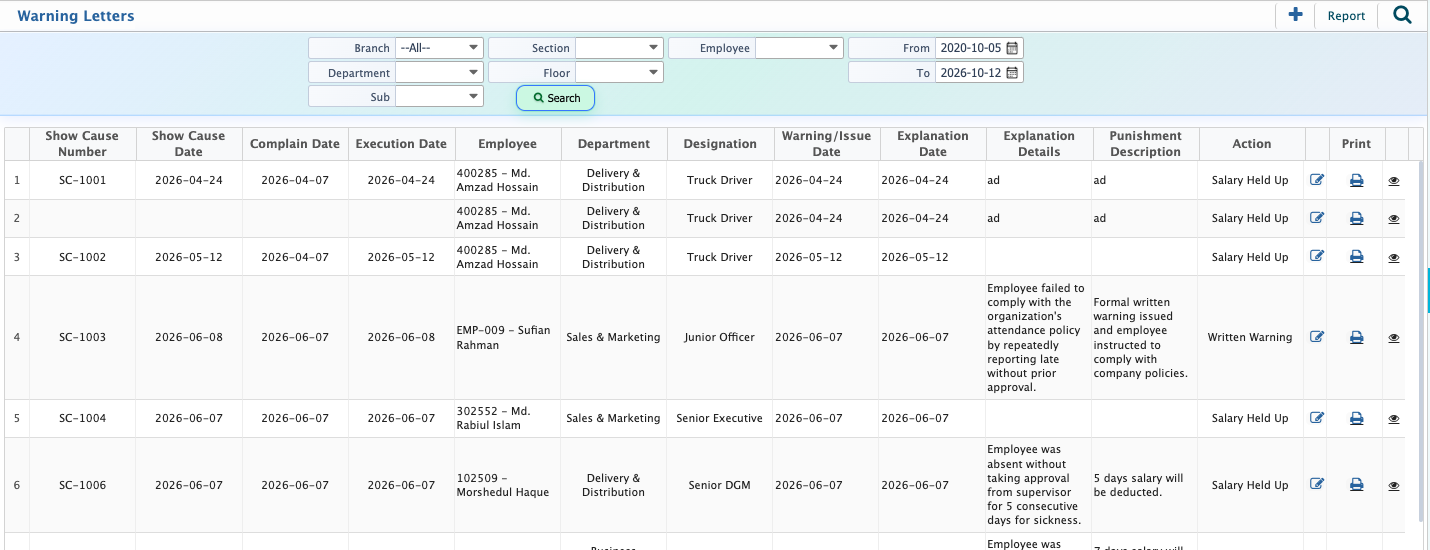Edit the SC-1004 row with pencil icon
Image resolution: width=1430 pixels, height=550 pixels.
point(1317,418)
